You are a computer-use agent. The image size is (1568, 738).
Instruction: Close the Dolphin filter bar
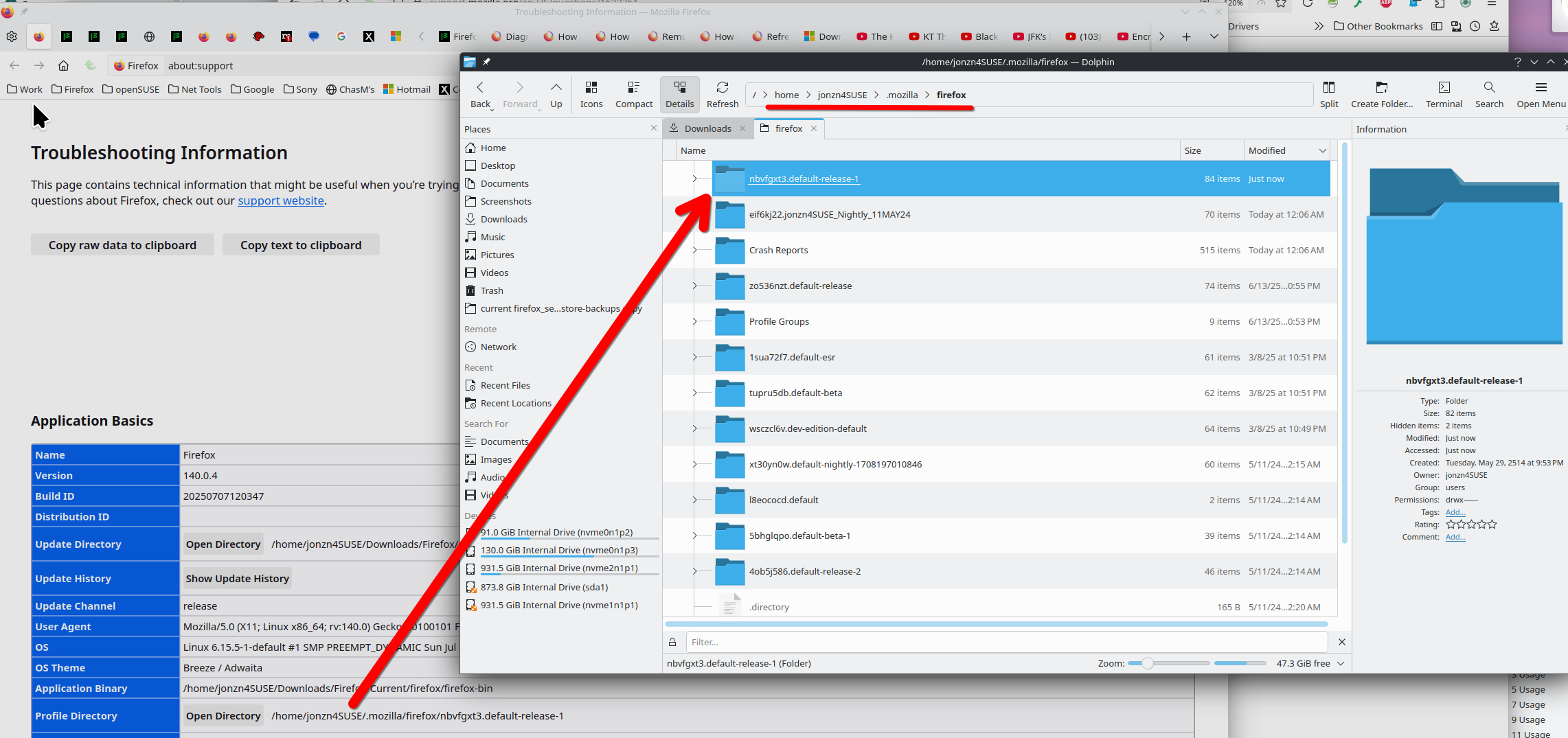click(1341, 642)
